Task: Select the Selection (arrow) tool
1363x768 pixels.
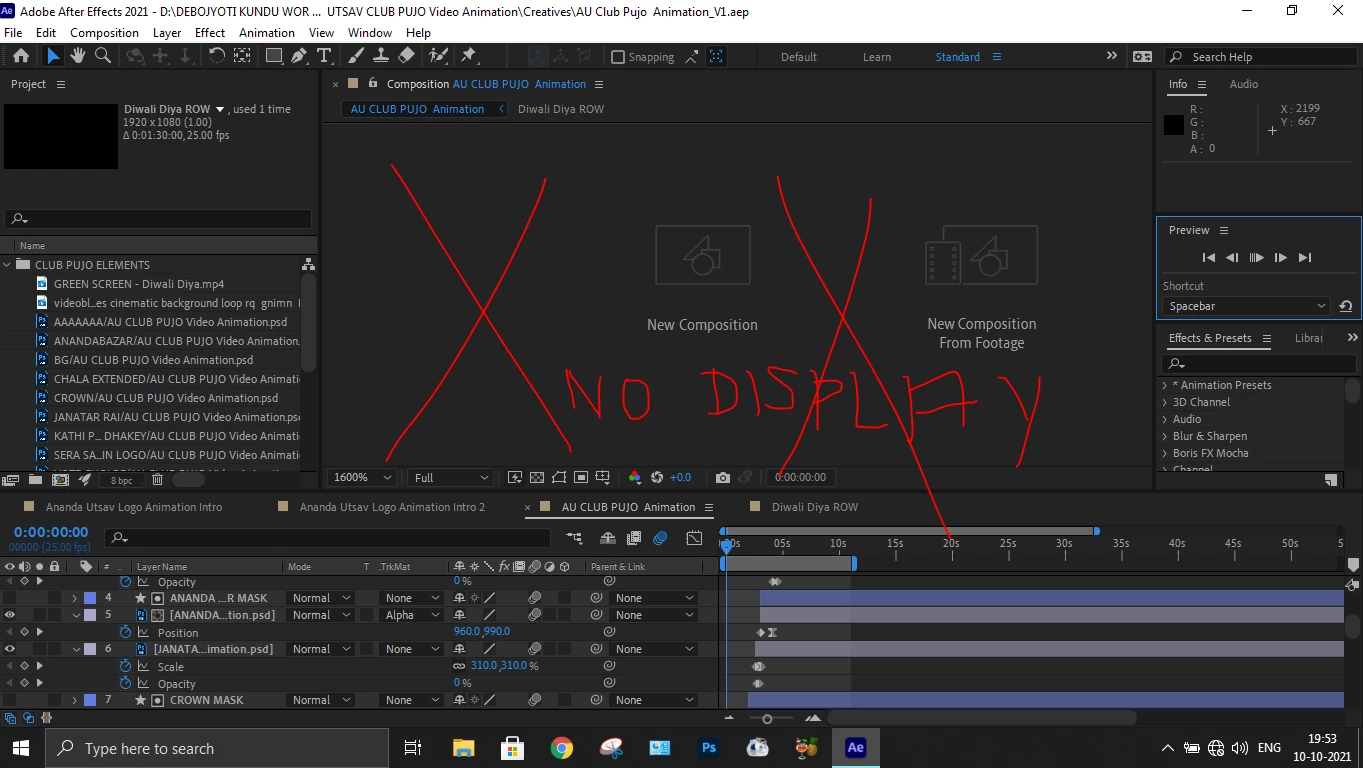Action: tap(54, 56)
